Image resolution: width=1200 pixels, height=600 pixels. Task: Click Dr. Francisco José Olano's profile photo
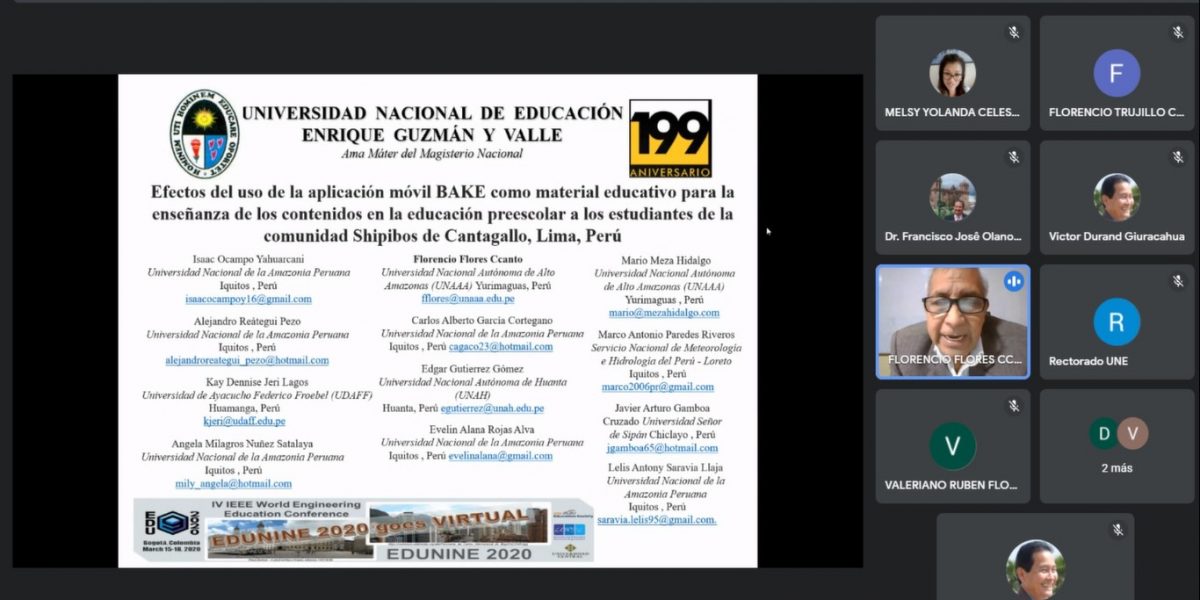(952, 197)
